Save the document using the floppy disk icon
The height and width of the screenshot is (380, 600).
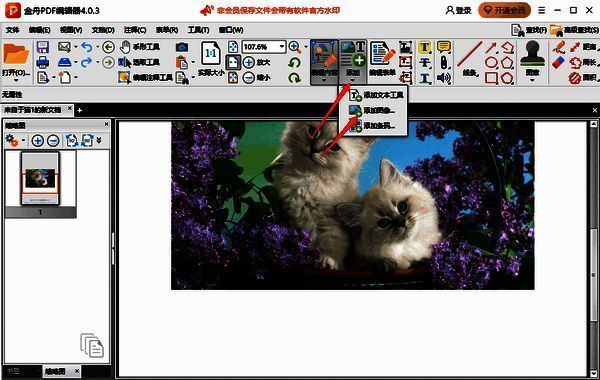point(43,47)
